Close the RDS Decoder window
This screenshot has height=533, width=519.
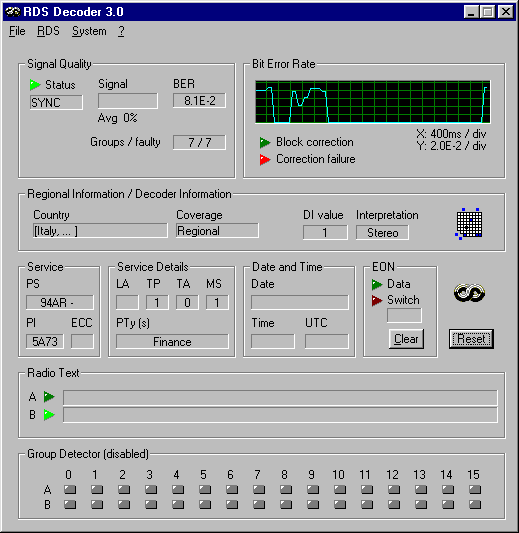tap(506, 12)
